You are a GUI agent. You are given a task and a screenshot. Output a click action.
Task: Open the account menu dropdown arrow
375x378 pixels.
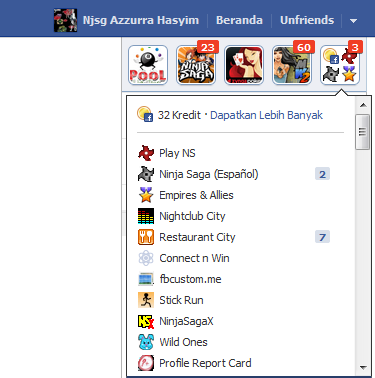[x=353, y=21]
